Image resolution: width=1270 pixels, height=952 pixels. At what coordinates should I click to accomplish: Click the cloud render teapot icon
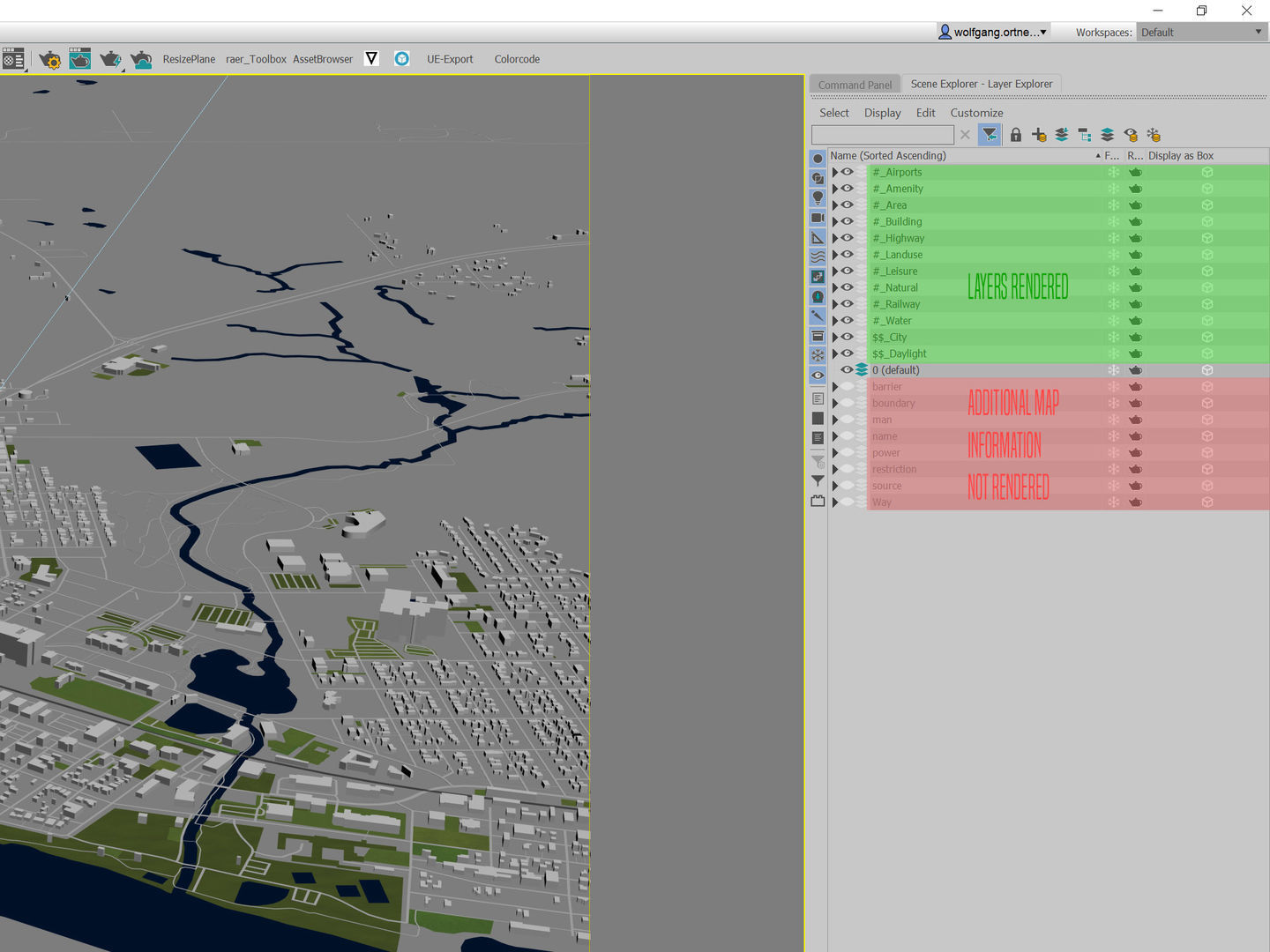141,59
